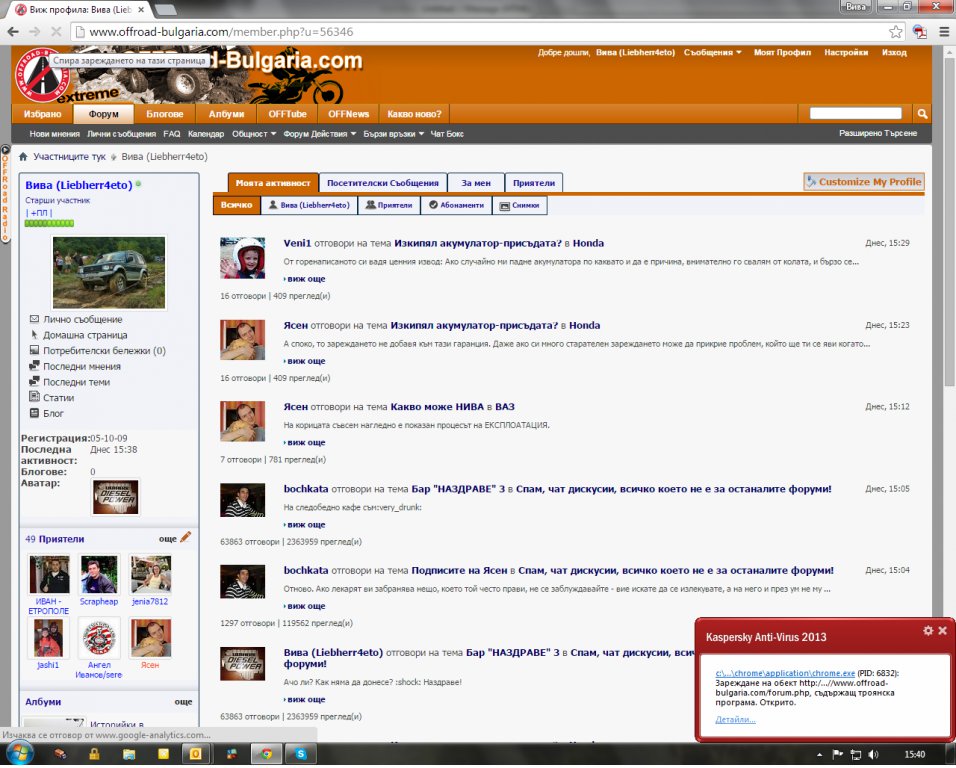Click the search magnifier button
This screenshot has height=768, width=956.
(922, 113)
